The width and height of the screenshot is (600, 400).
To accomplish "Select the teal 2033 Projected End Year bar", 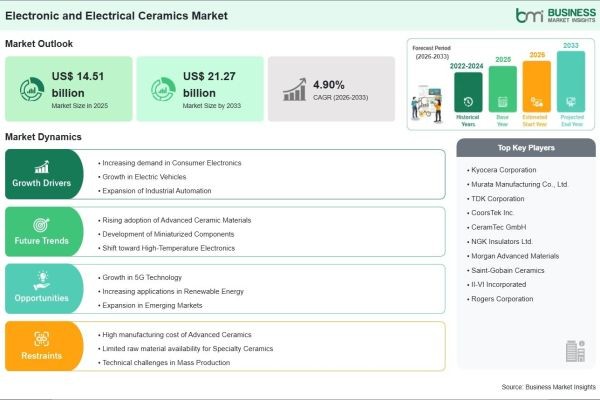I will tap(571, 82).
